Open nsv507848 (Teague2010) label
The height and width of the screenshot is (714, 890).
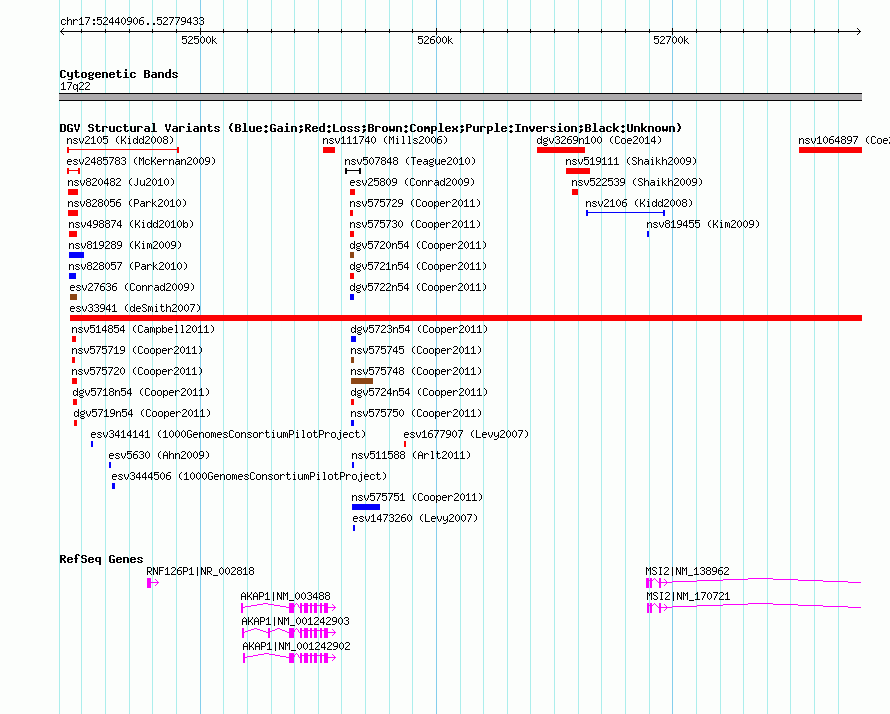coord(410,161)
